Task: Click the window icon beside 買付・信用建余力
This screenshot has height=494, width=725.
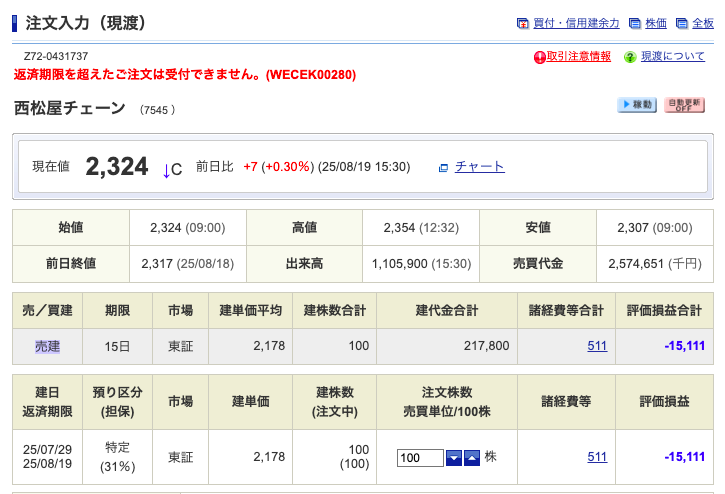Action: coord(522,24)
